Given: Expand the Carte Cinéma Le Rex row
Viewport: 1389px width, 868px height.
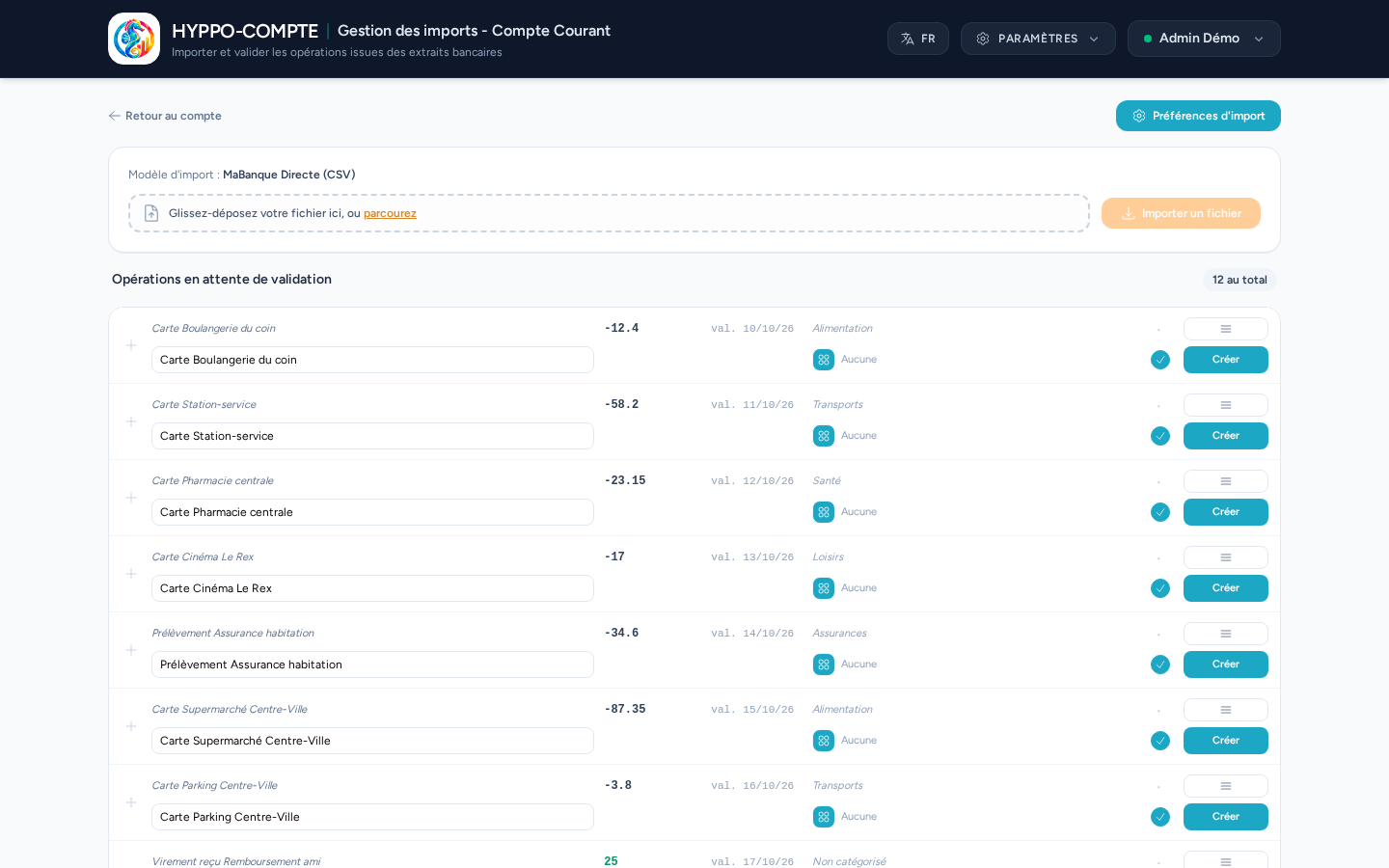Looking at the screenshot, I should click(131, 574).
